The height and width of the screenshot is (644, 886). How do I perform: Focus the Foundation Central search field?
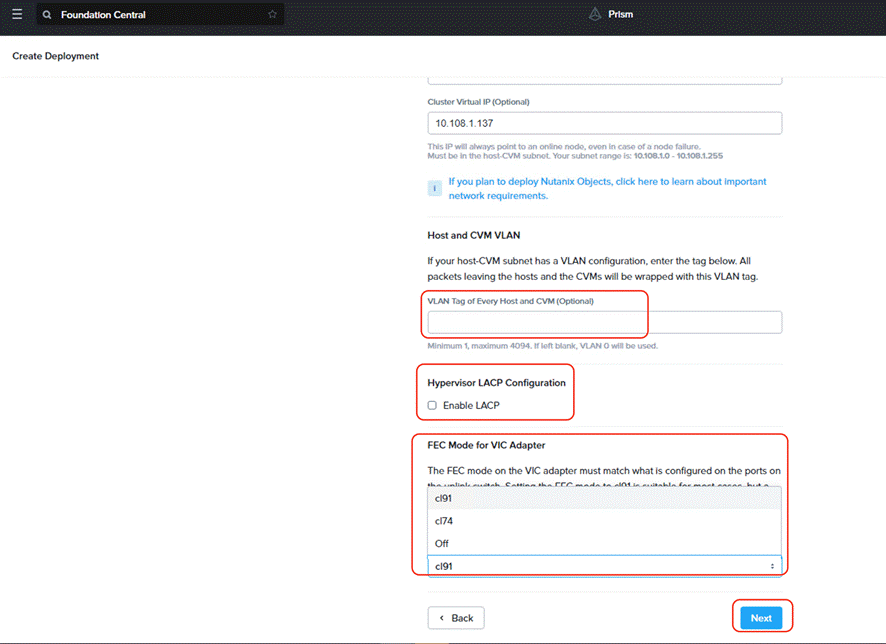point(160,15)
